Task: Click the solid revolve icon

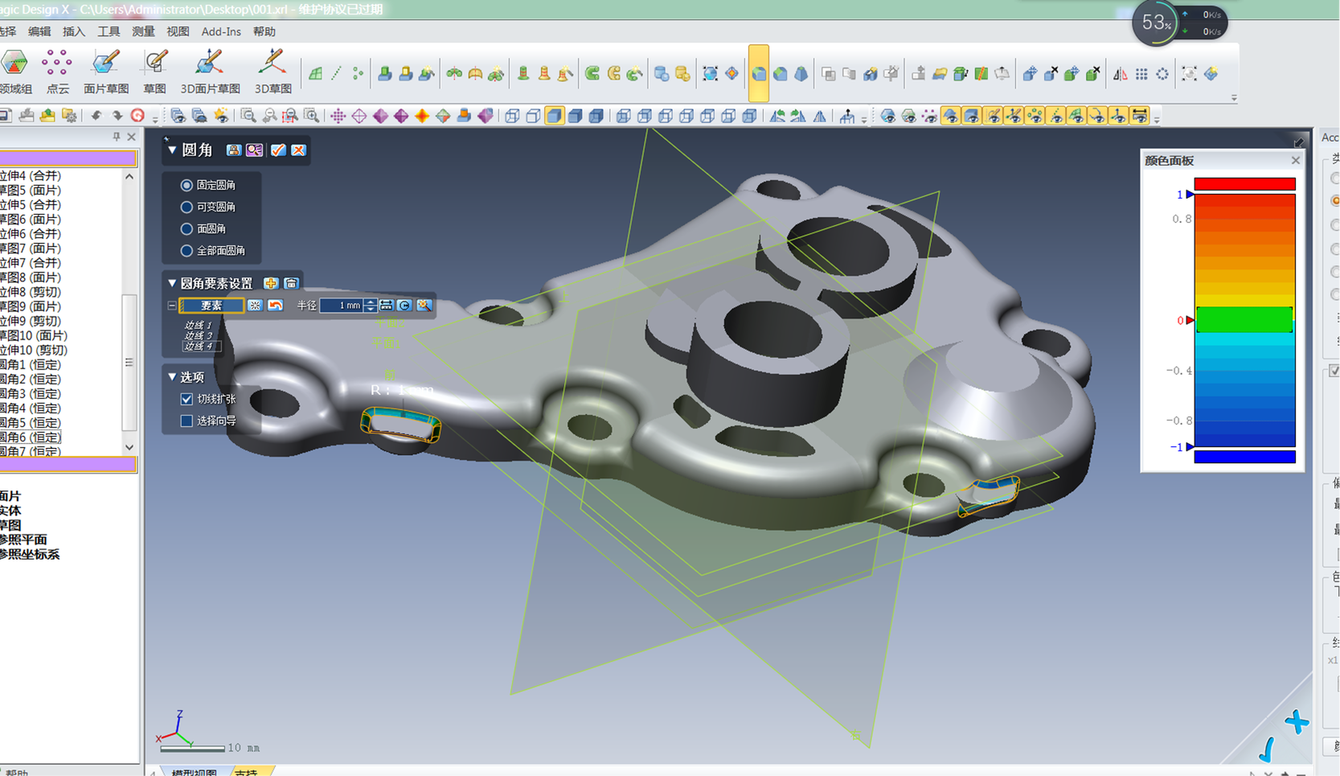Action: point(452,73)
